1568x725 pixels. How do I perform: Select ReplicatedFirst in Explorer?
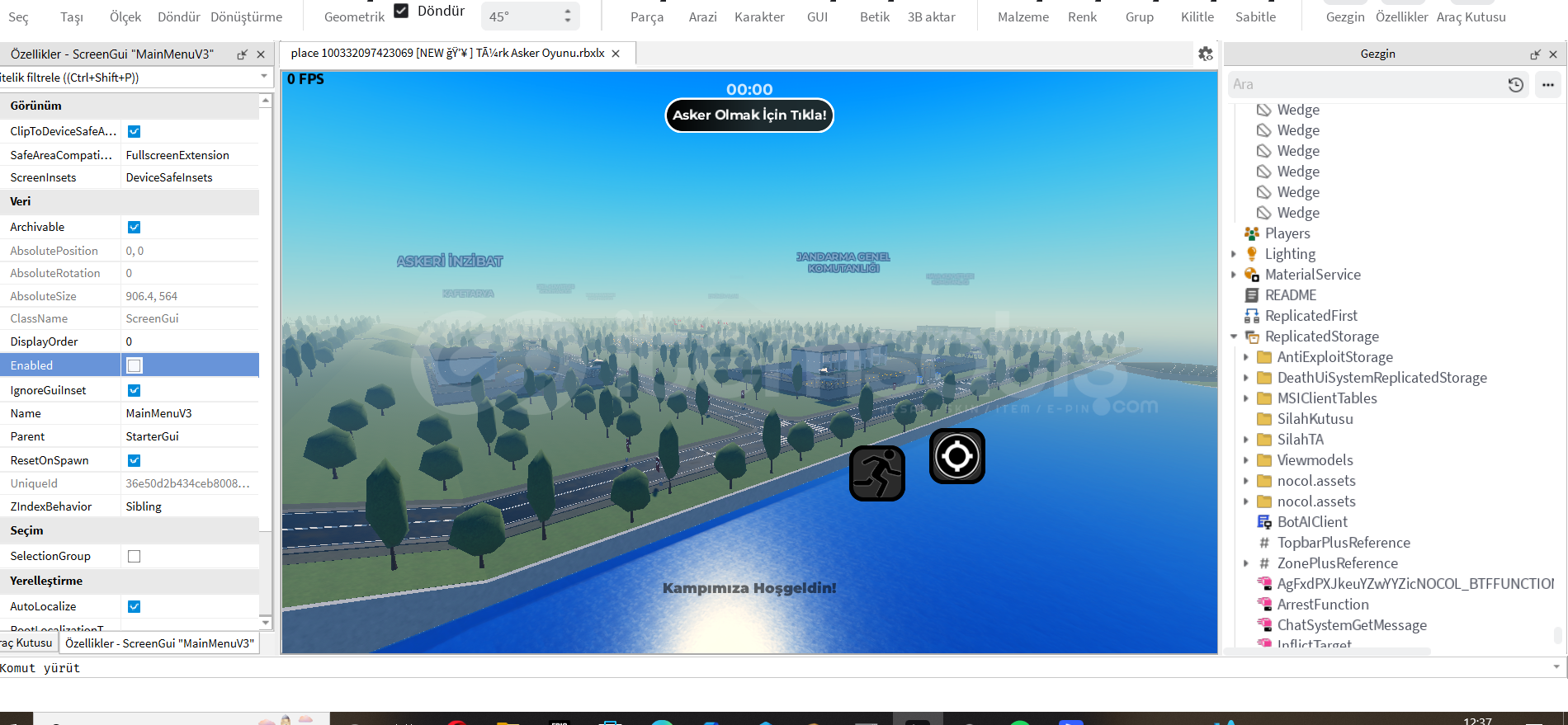click(x=1311, y=316)
